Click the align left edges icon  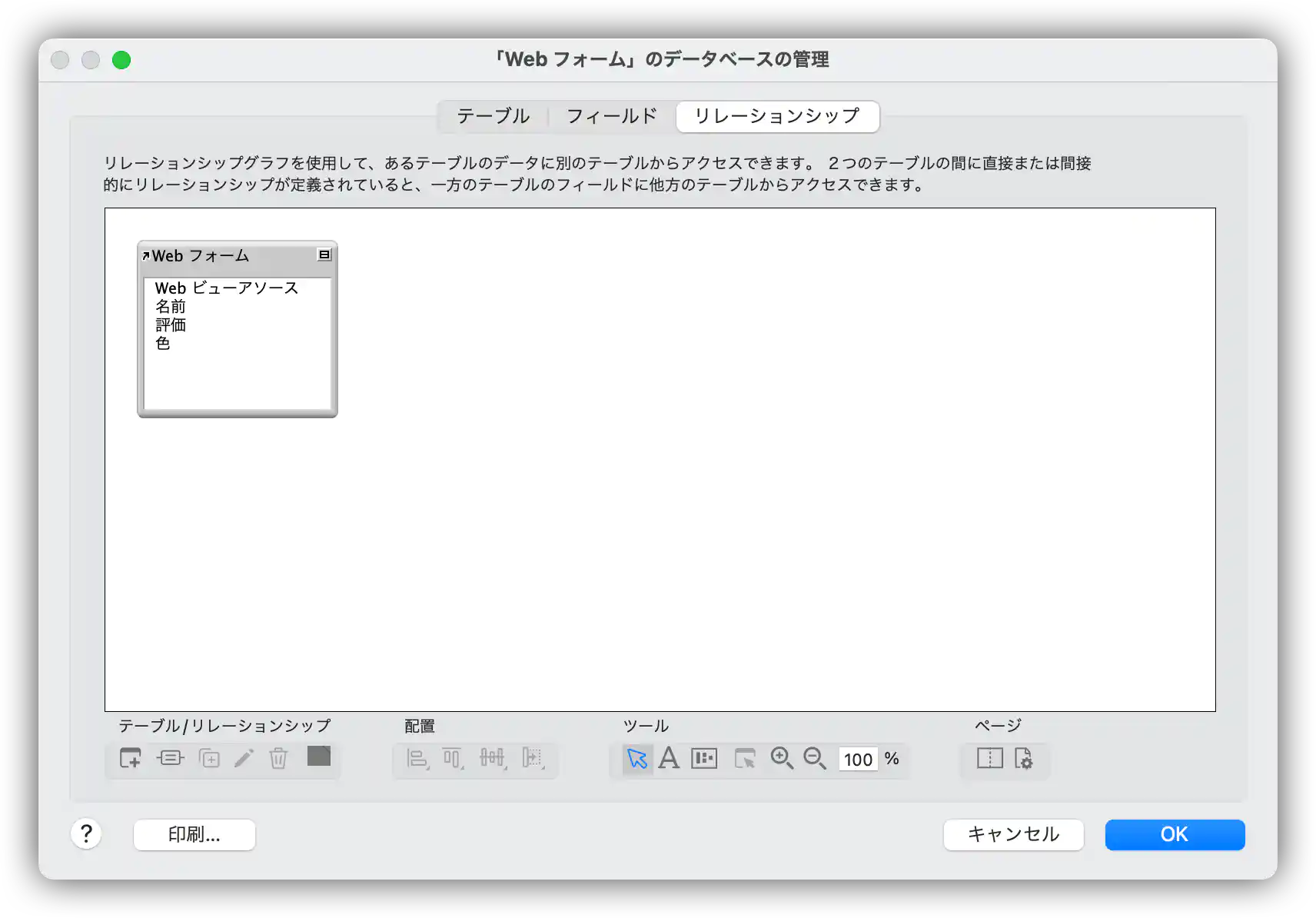(x=417, y=759)
